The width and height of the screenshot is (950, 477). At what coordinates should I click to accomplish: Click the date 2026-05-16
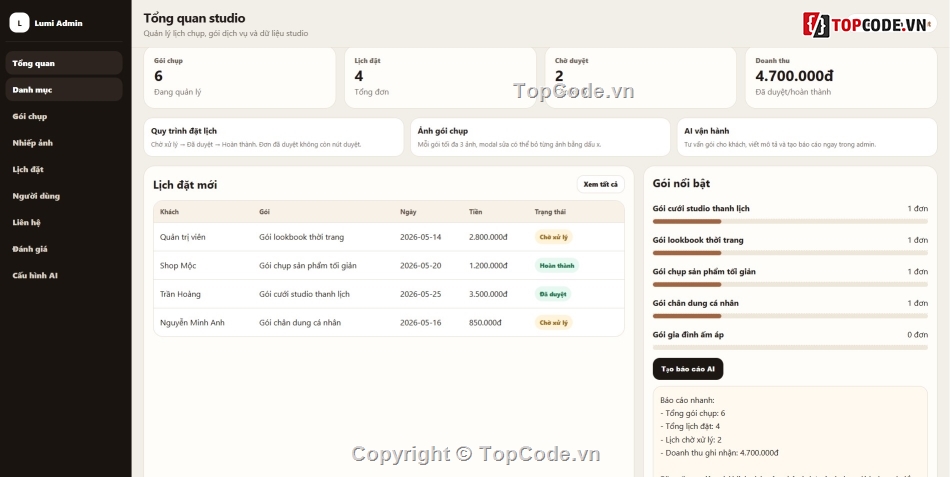coord(420,322)
